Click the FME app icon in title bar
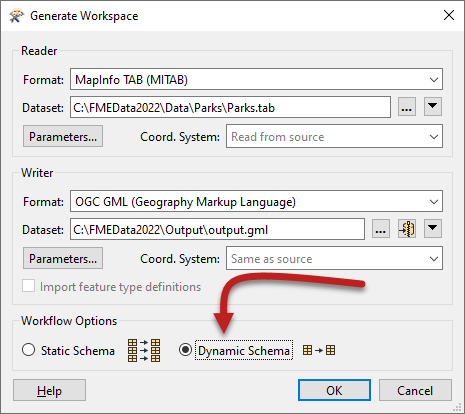The image size is (465, 414). coord(17,16)
